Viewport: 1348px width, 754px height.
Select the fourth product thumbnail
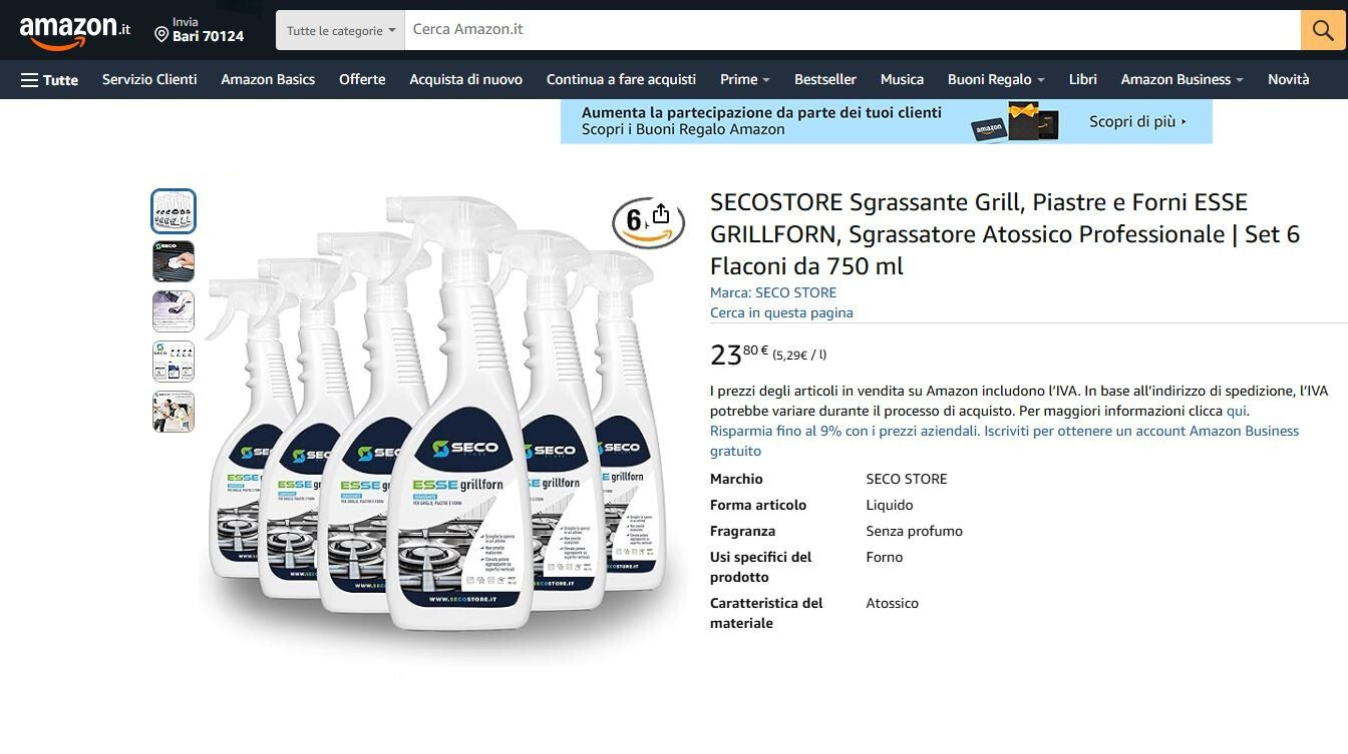(x=173, y=361)
